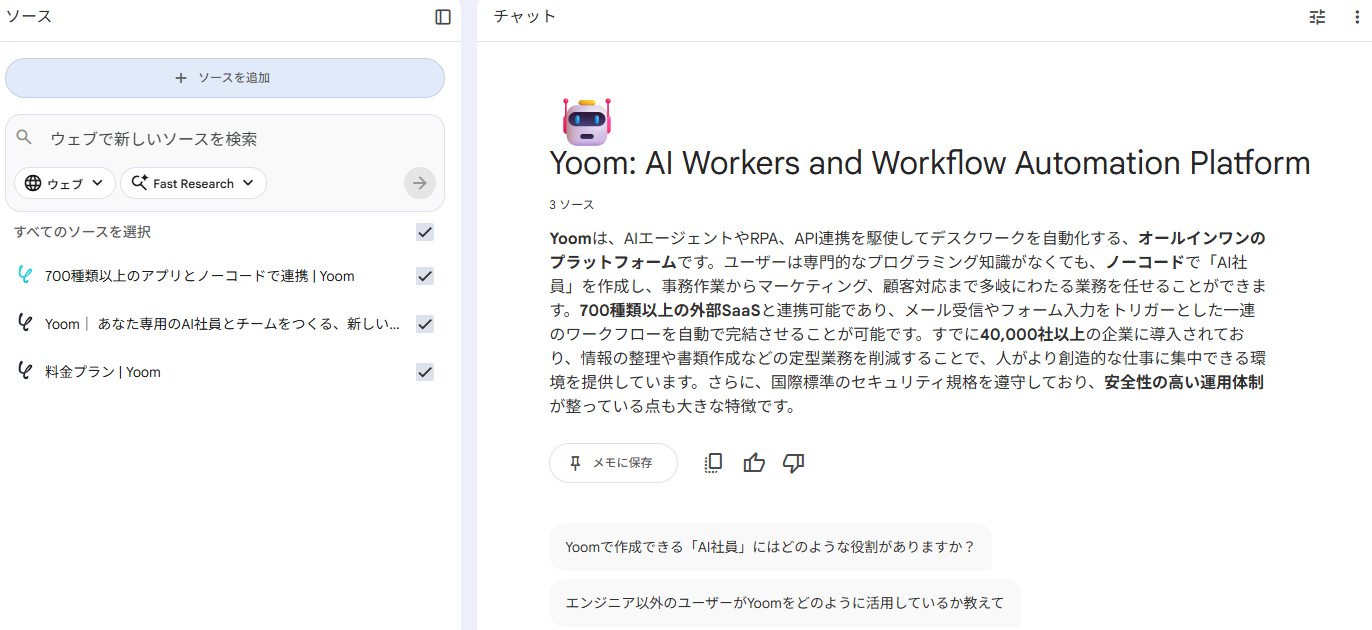Uncheck the 'あなた専用のAI社員' source checkbox
This screenshot has height=630, width=1372.
[425, 324]
